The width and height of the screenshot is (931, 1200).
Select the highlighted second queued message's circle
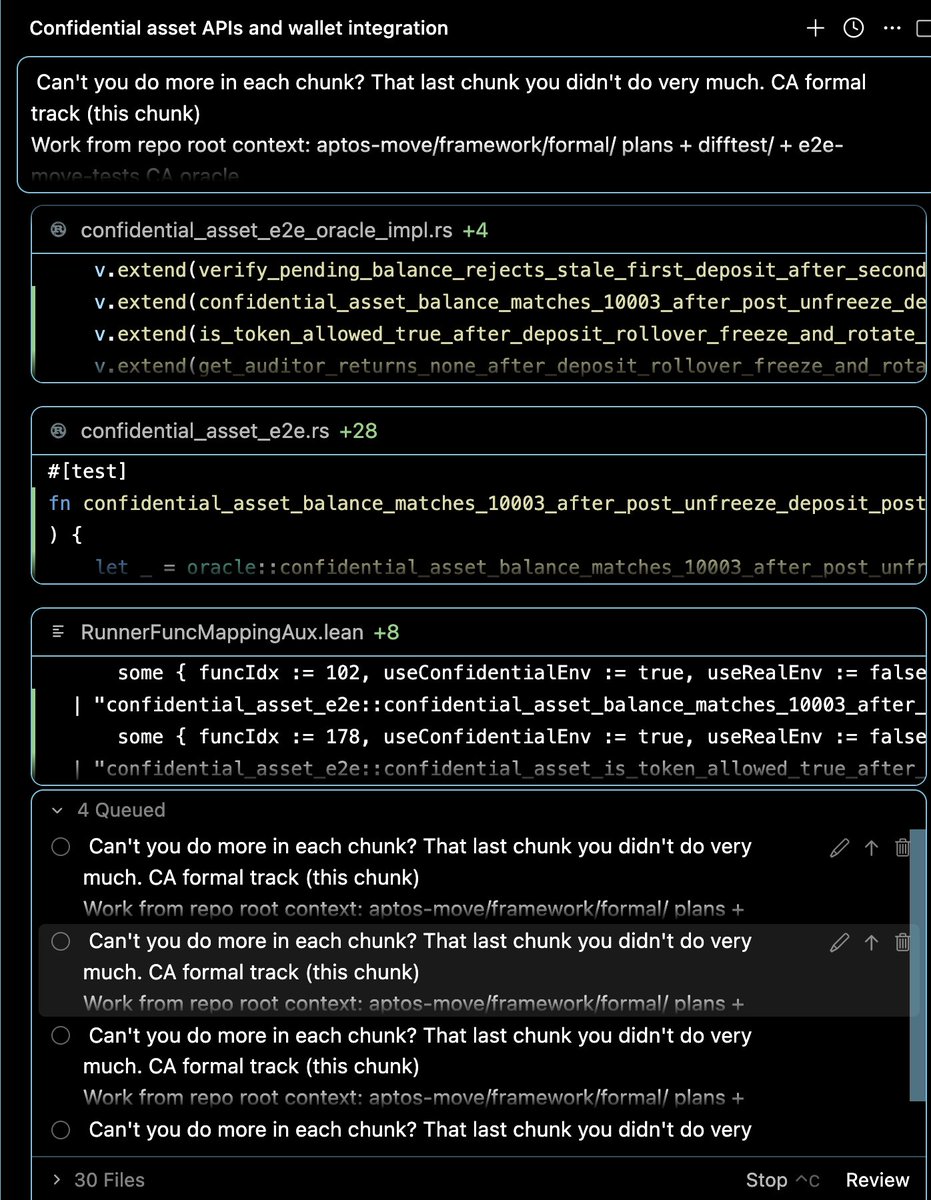tap(60, 941)
